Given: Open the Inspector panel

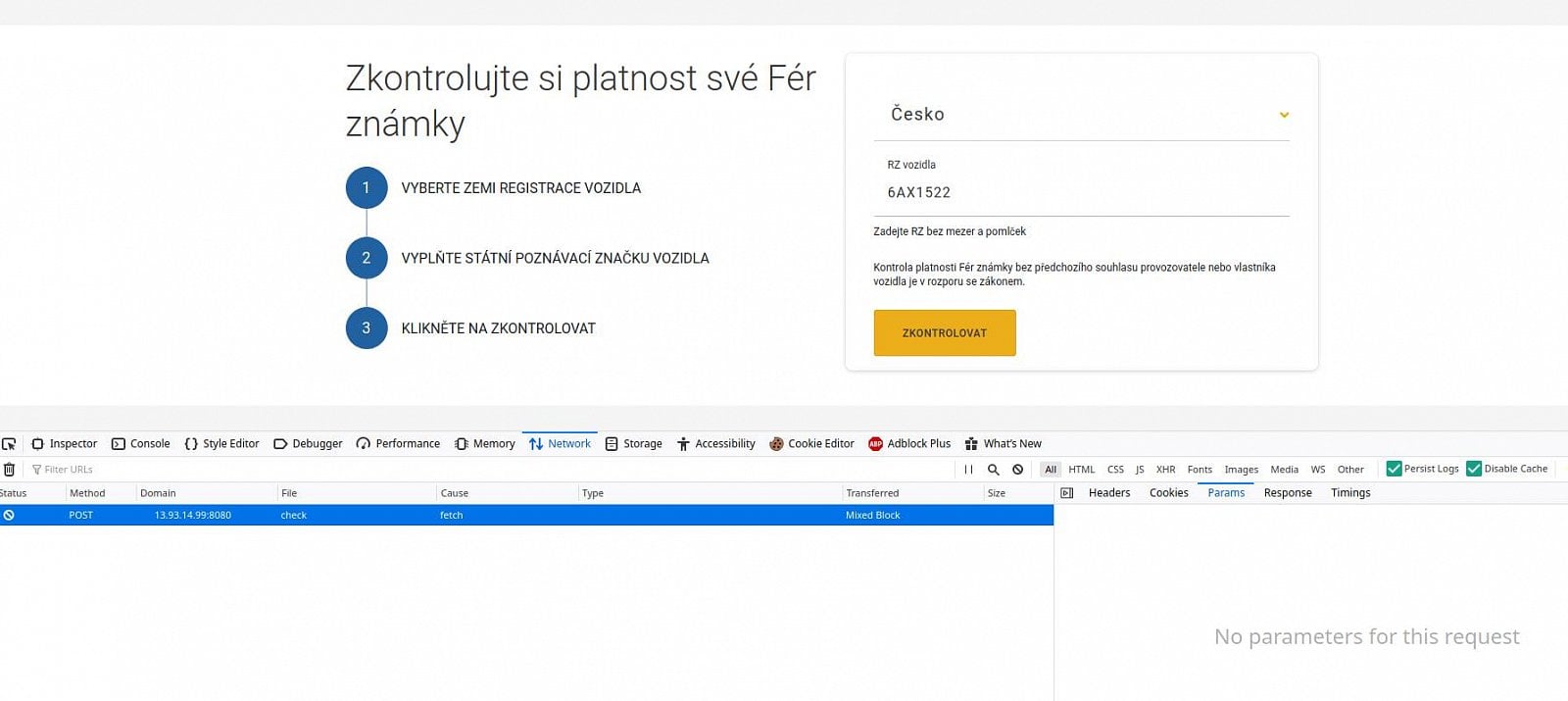Looking at the screenshot, I should pos(65,444).
